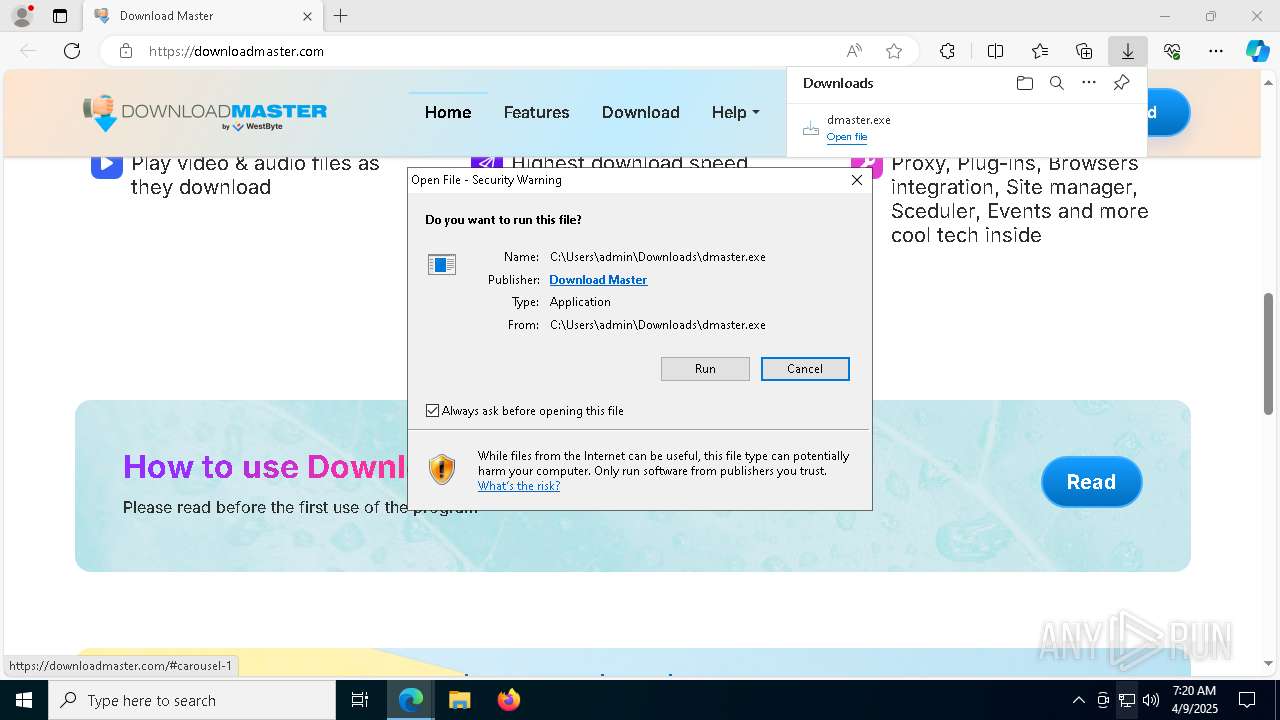The width and height of the screenshot is (1280, 720).
Task: Open the tab actions menu icon
Action: click(60, 16)
